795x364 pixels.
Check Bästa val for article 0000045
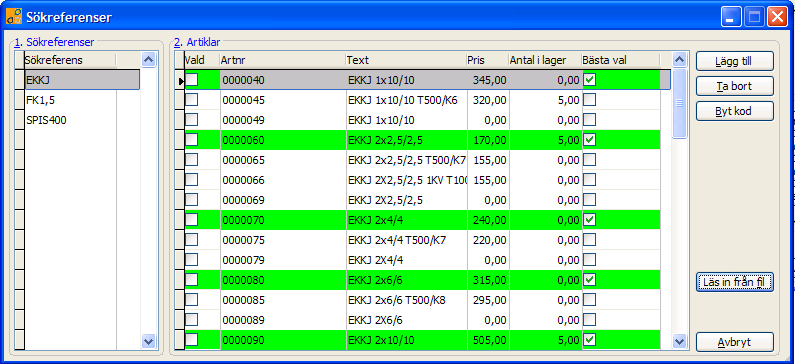tap(590, 100)
